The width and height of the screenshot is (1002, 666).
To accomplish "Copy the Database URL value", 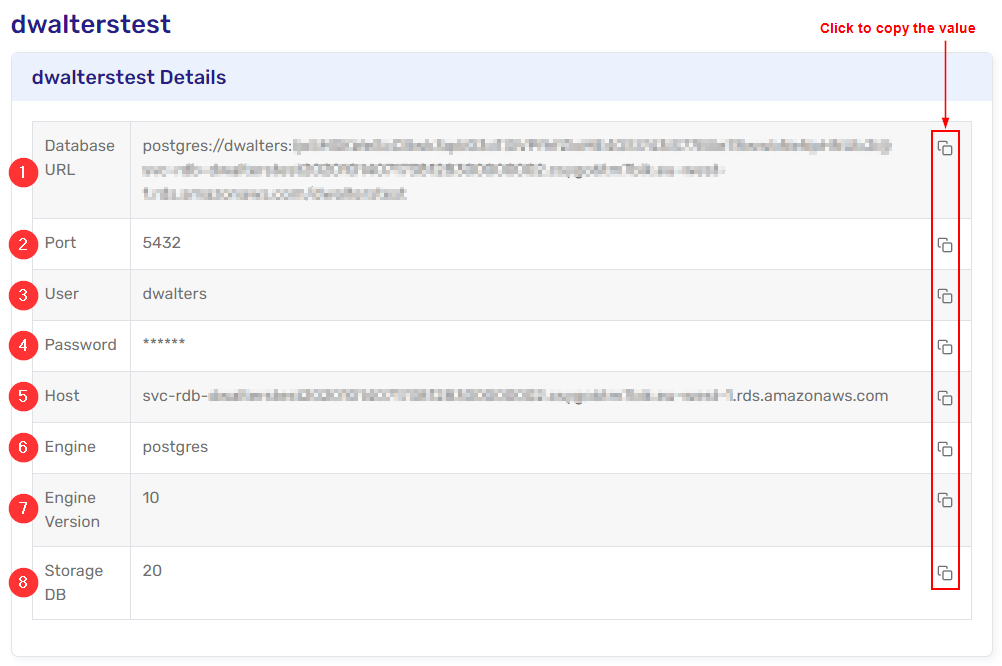I will [945, 148].
